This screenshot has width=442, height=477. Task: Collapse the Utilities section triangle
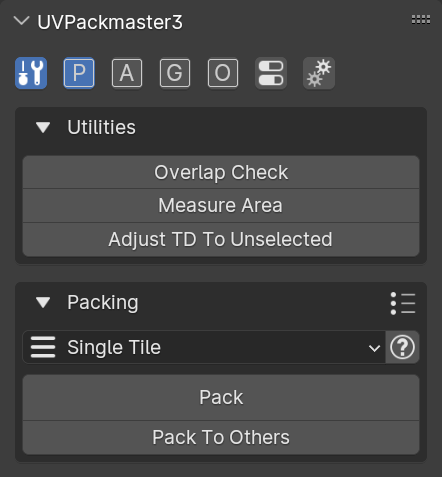43,127
